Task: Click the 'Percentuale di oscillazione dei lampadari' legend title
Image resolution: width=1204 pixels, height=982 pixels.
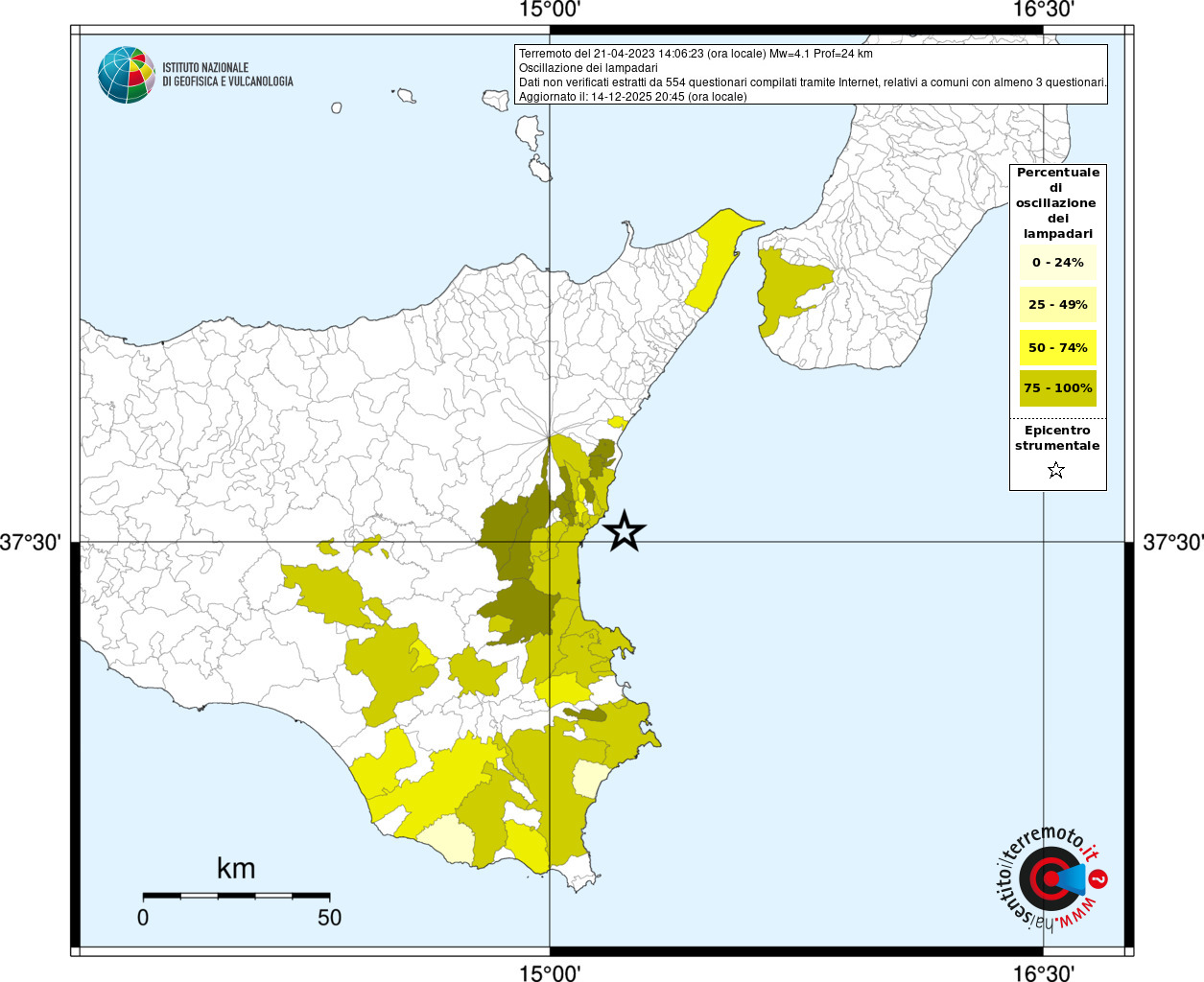Action: coord(1057,202)
